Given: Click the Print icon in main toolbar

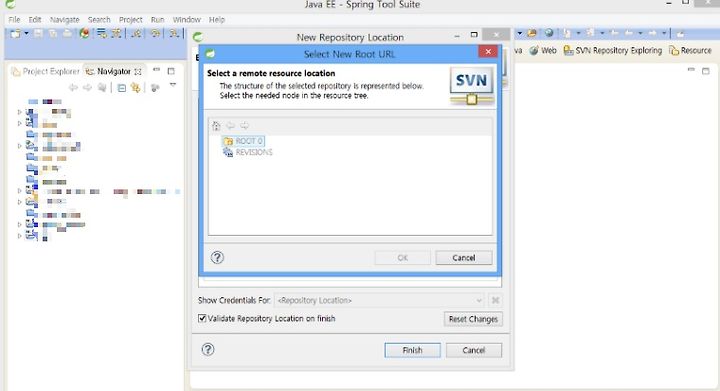Looking at the screenshot, I should click(x=68, y=34).
